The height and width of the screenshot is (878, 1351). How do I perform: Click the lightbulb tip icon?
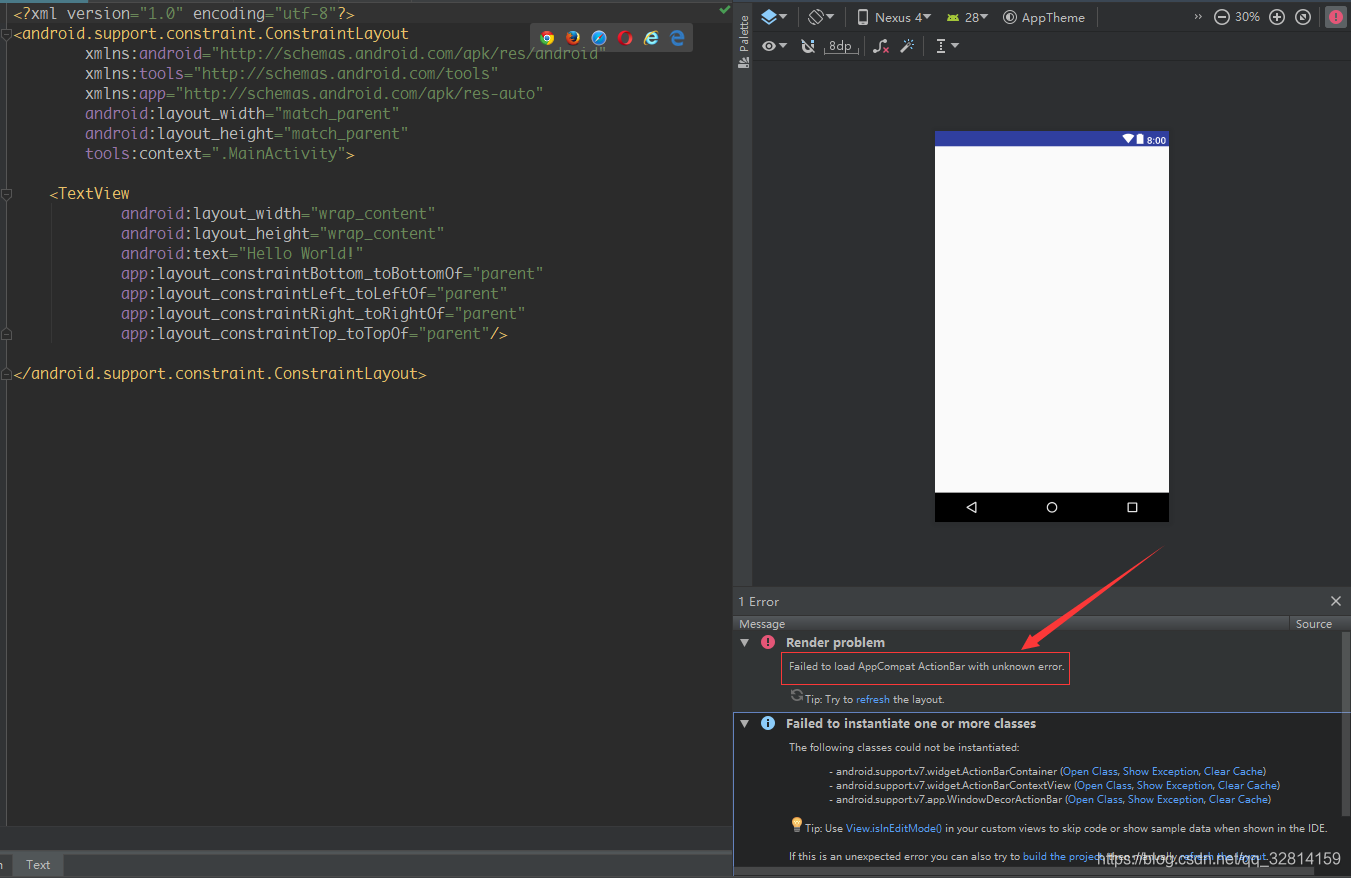pyautogui.click(x=796, y=825)
